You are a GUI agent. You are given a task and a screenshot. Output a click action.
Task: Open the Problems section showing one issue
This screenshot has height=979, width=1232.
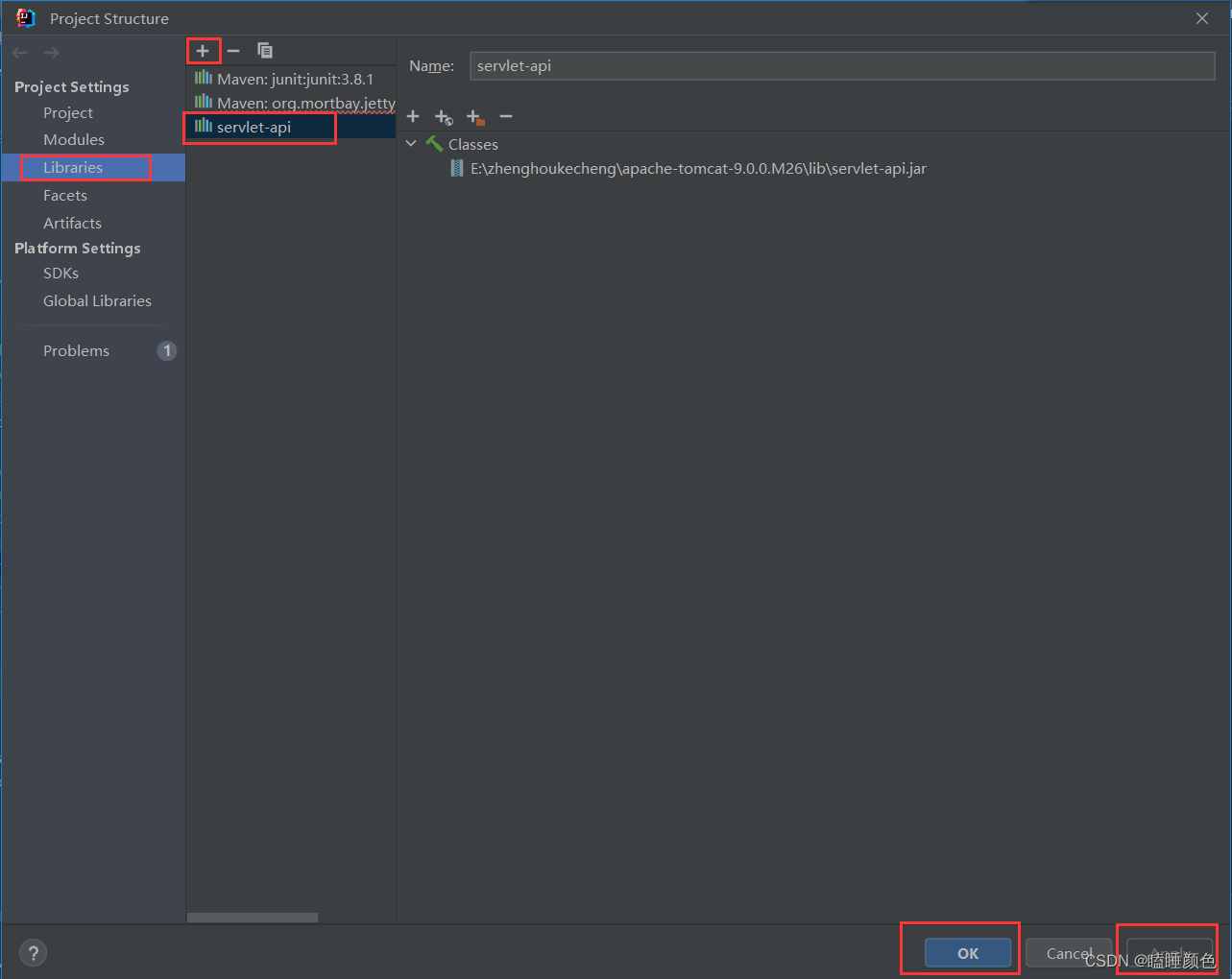[76, 350]
